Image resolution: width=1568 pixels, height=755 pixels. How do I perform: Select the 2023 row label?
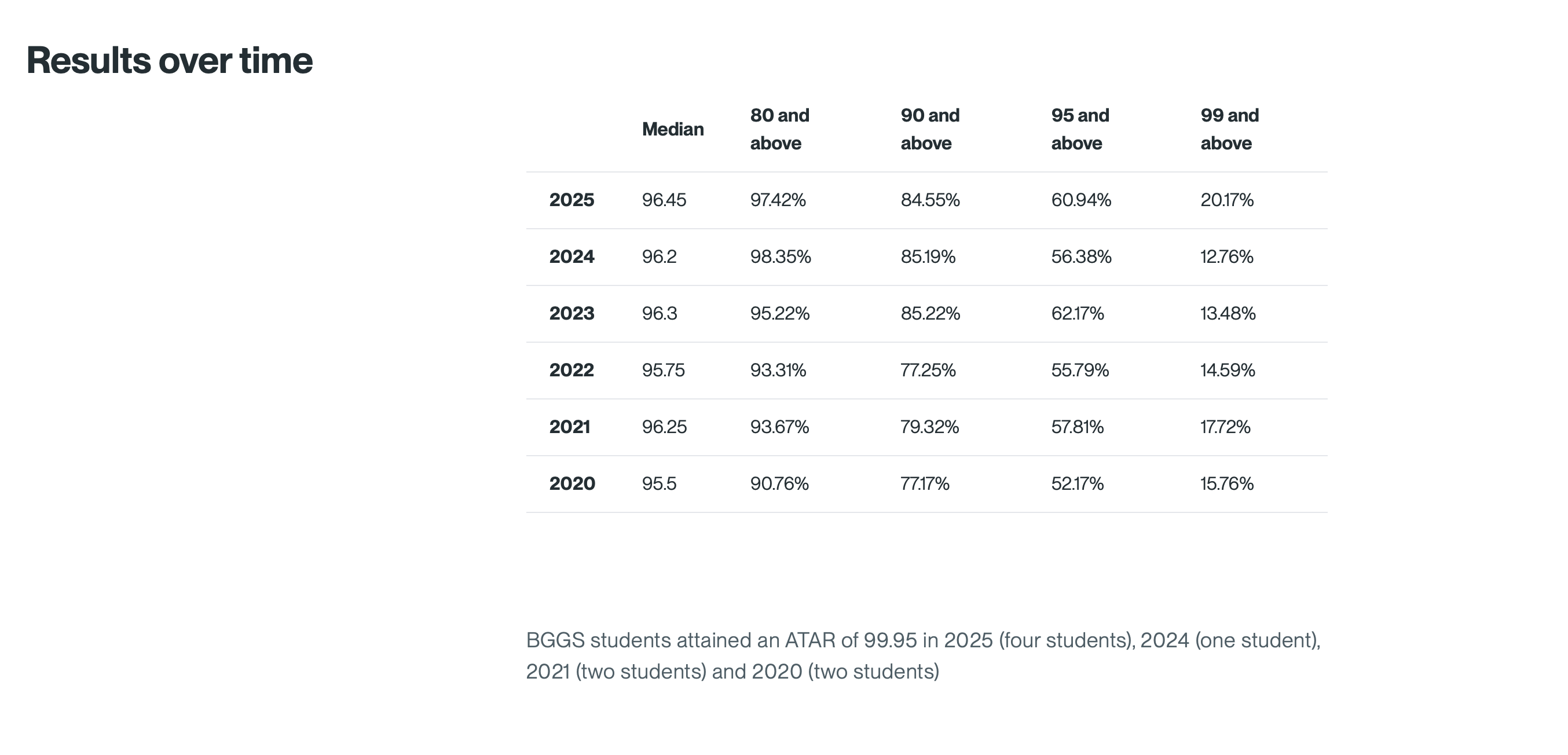click(x=571, y=313)
